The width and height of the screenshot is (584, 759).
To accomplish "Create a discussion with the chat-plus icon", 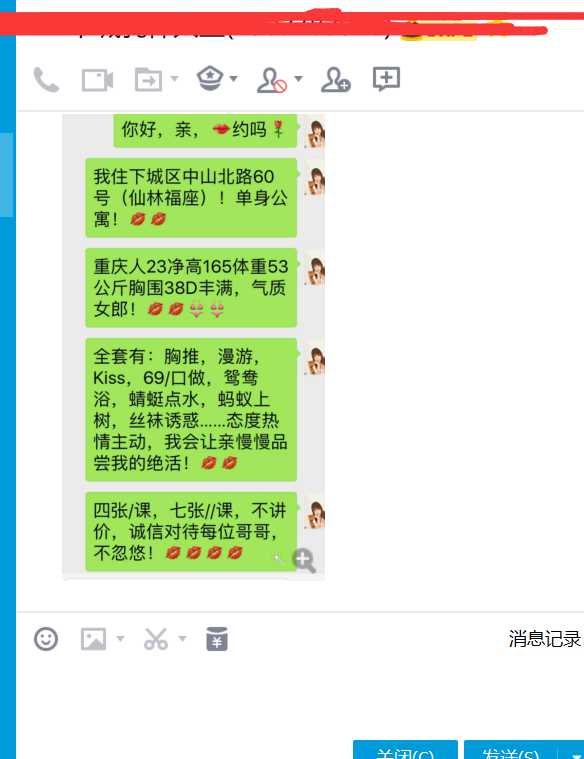I will pos(386,78).
